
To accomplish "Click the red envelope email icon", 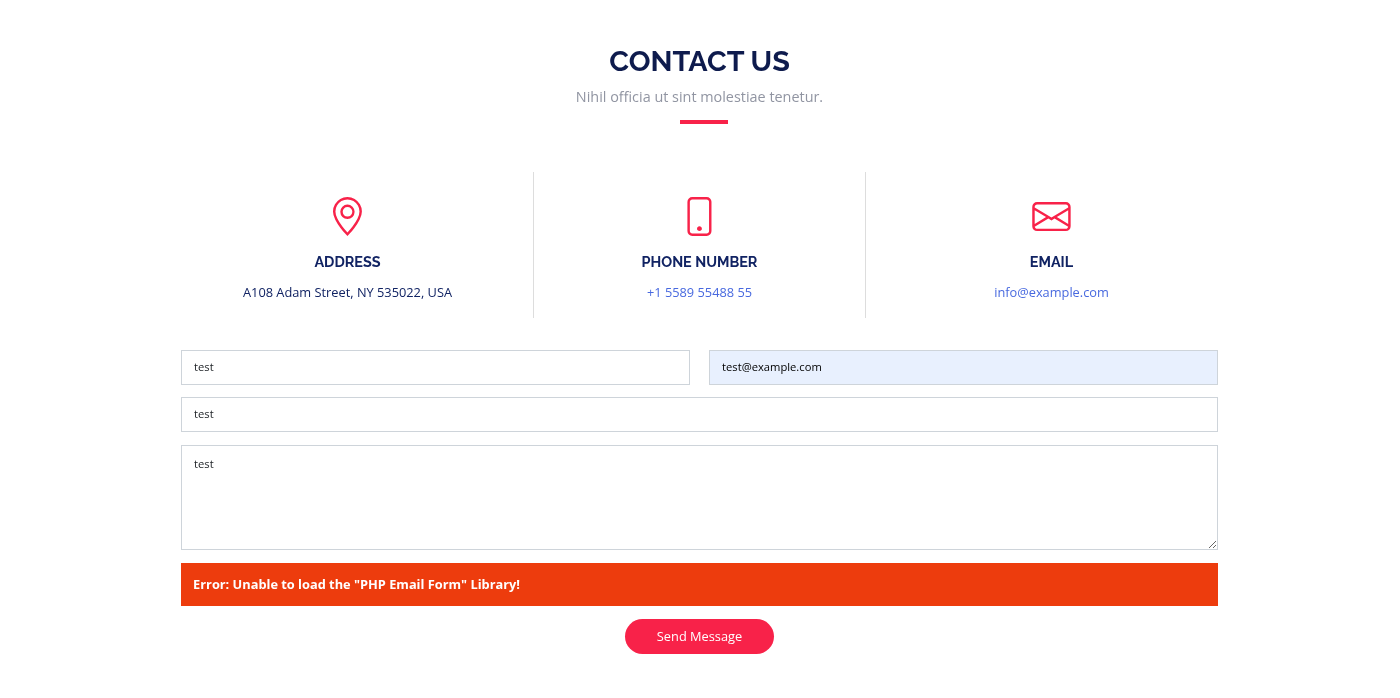I will pos(1051,216).
